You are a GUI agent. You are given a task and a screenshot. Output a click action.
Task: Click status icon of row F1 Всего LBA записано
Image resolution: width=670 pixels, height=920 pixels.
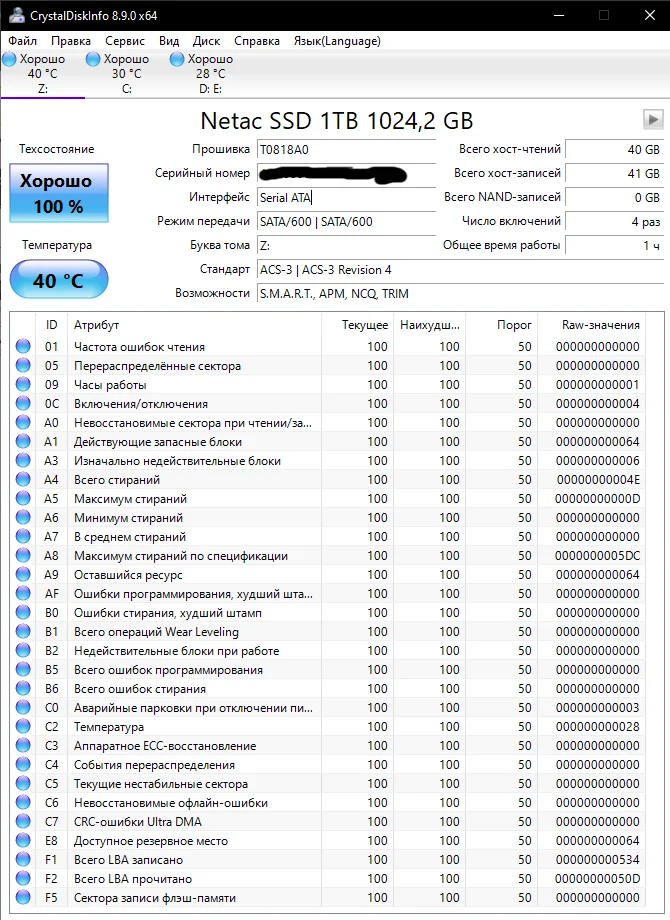coord(23,859)
